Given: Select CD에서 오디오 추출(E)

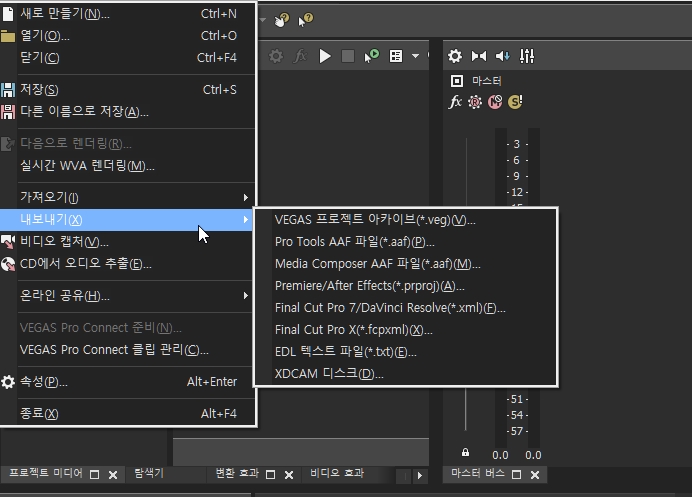Looking at the screenshot, I should click(x=128, y=264).
